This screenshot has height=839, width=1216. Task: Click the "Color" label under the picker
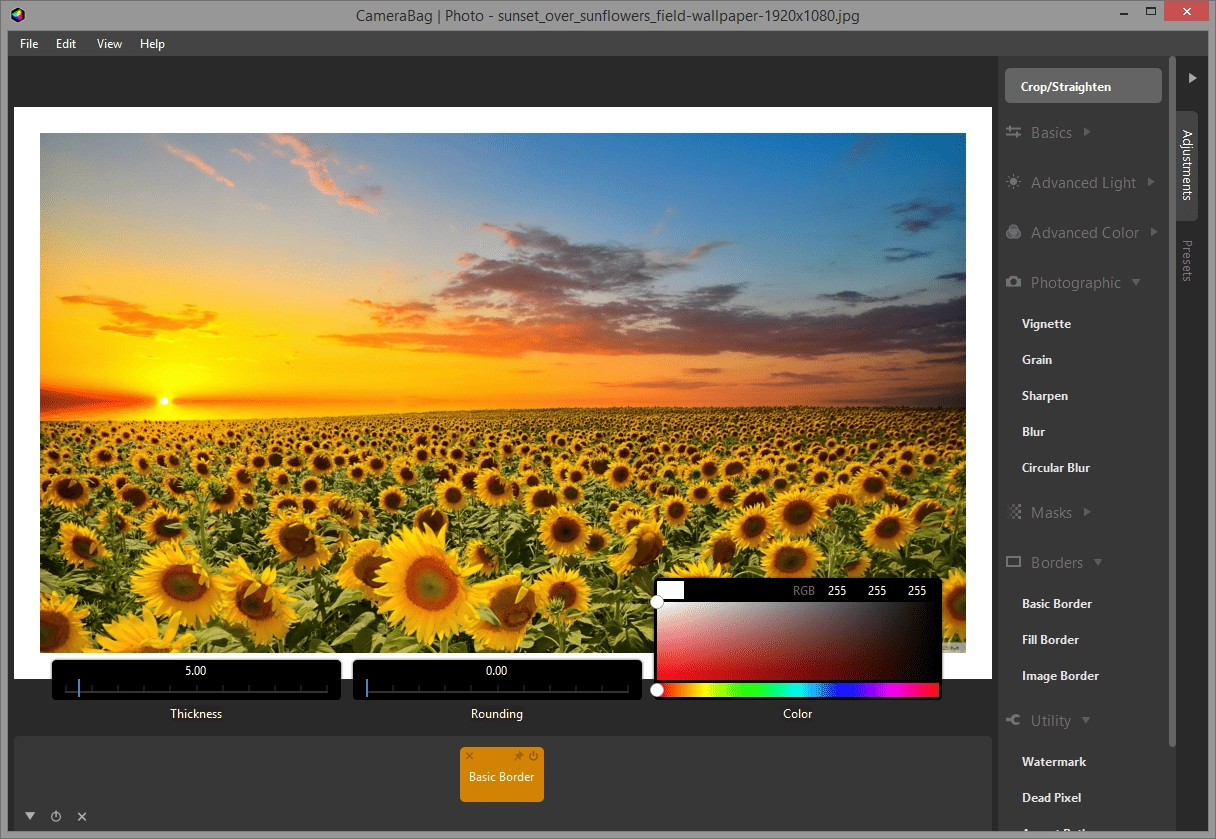coord(798,714)
